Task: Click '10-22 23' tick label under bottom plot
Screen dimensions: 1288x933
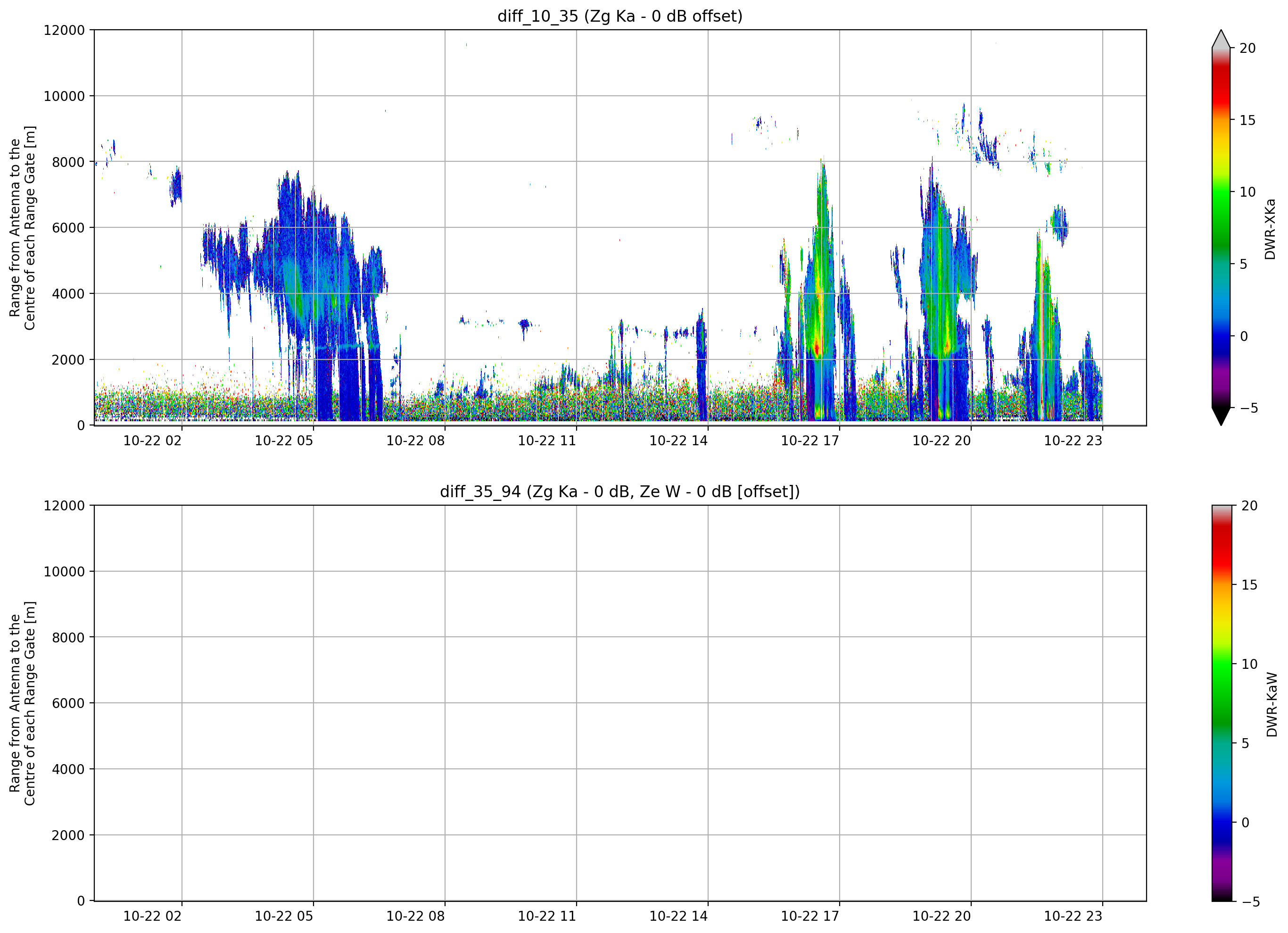Action: [1073, 916]
